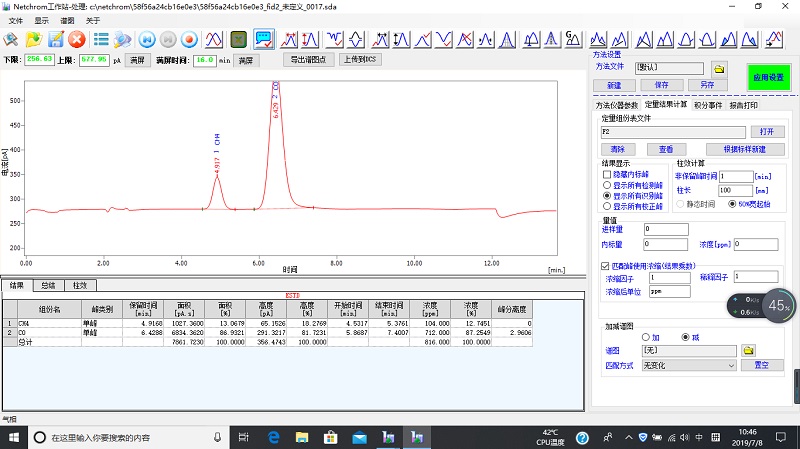Open file with the yellow folder icon
This screenshot has height=449, width=800.
pyautogui.click(x=34, y=39)
